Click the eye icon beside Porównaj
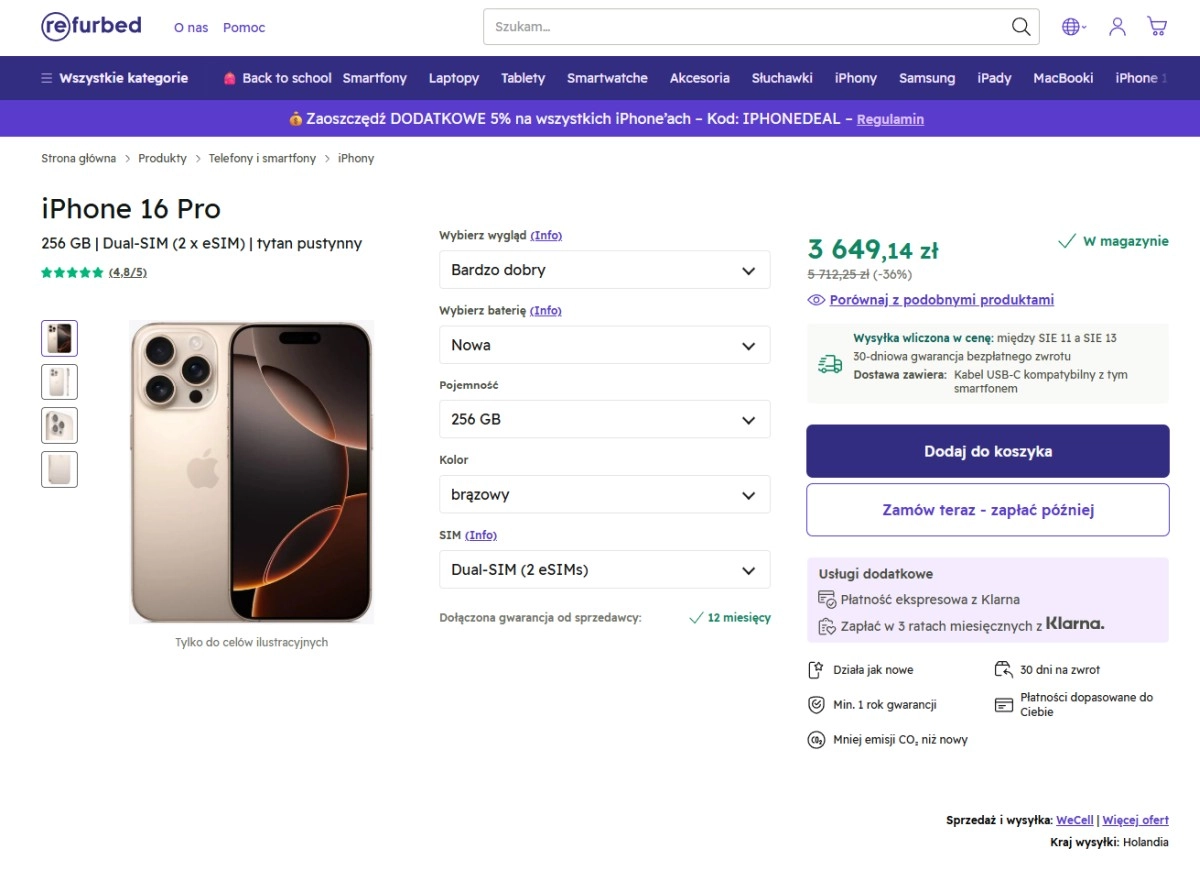This screenshot has width=1200, height=870. coord(816,300)
